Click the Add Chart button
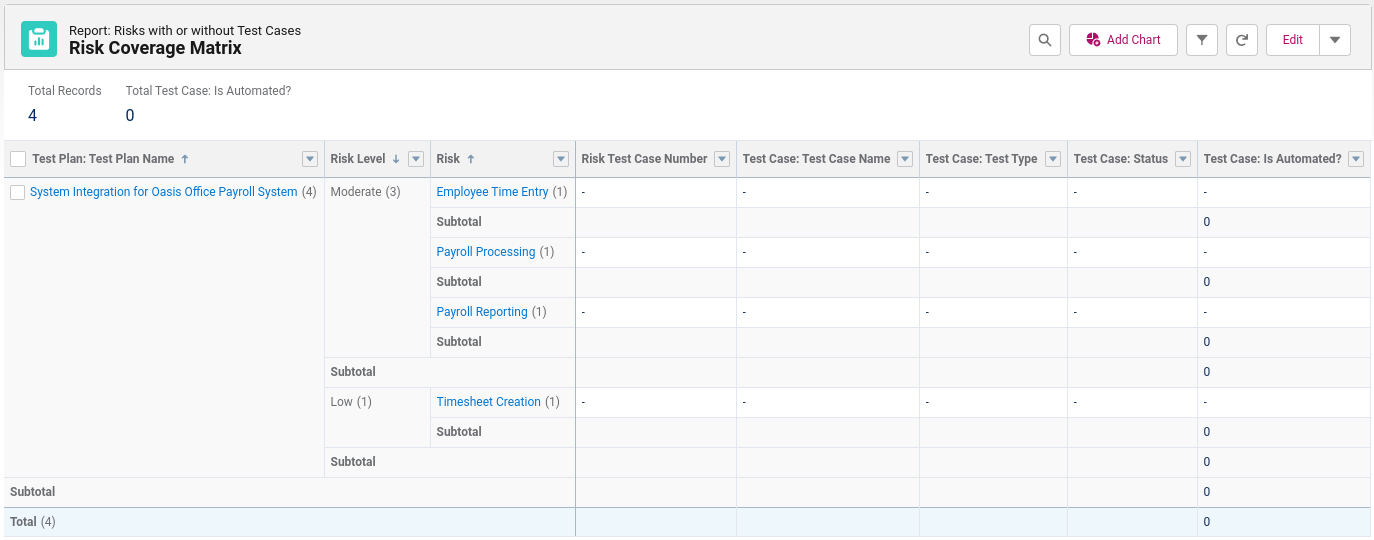 1123,40
